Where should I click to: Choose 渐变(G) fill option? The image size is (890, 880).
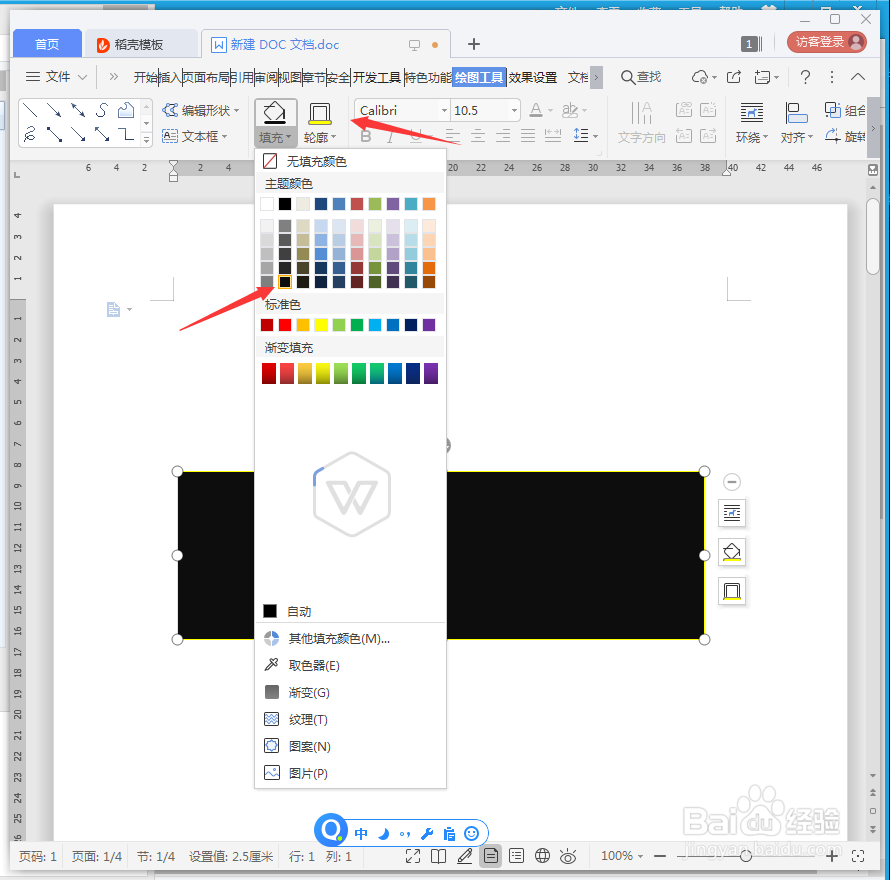click(x=350, y=693)
